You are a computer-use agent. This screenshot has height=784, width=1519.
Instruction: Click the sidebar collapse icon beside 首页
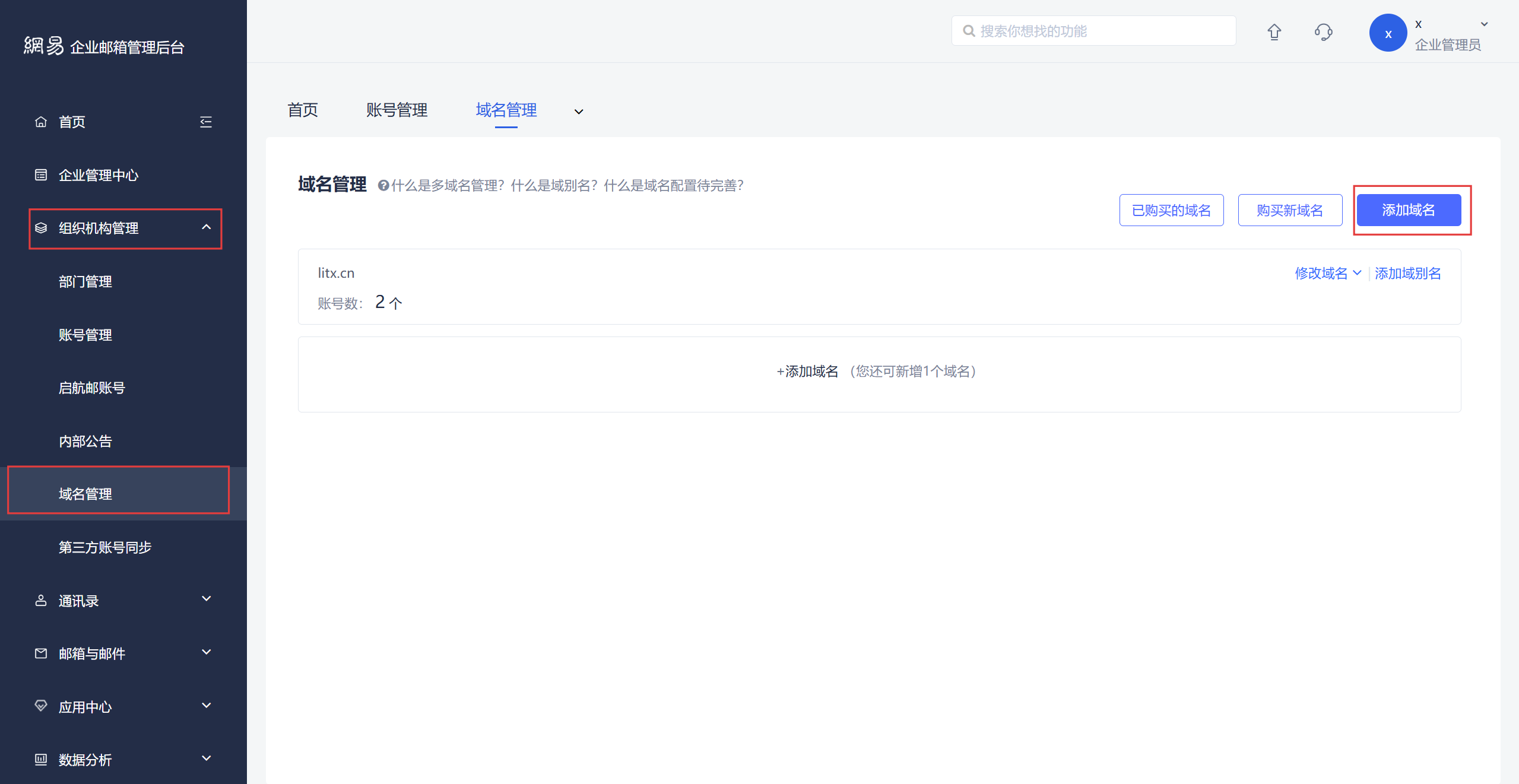(x=205, y=122)
